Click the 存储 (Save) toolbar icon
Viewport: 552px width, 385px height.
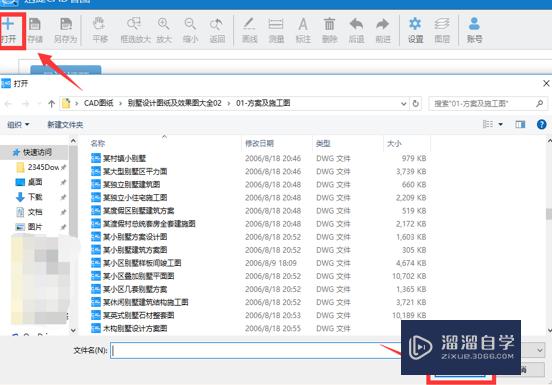coord(35,30)
